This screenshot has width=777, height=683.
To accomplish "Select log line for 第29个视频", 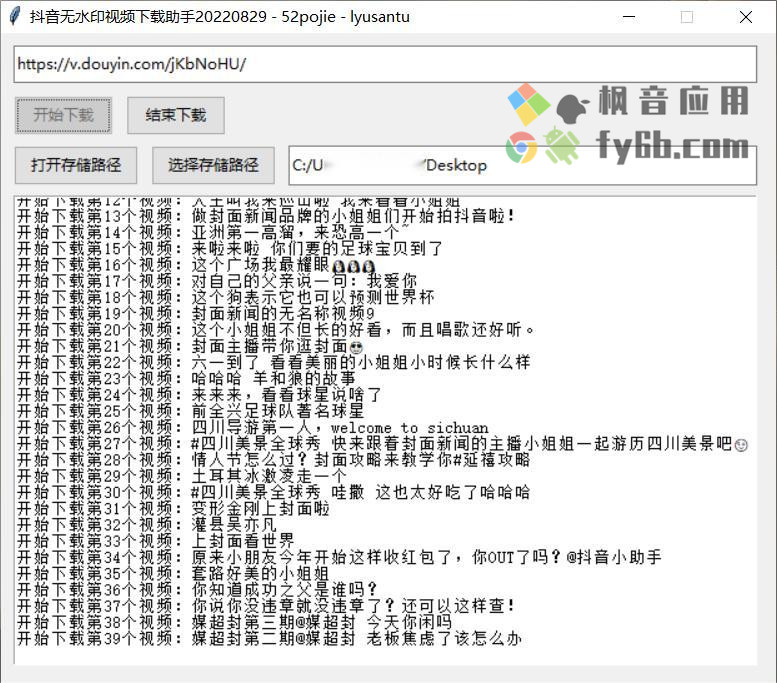I will (182, 476).
